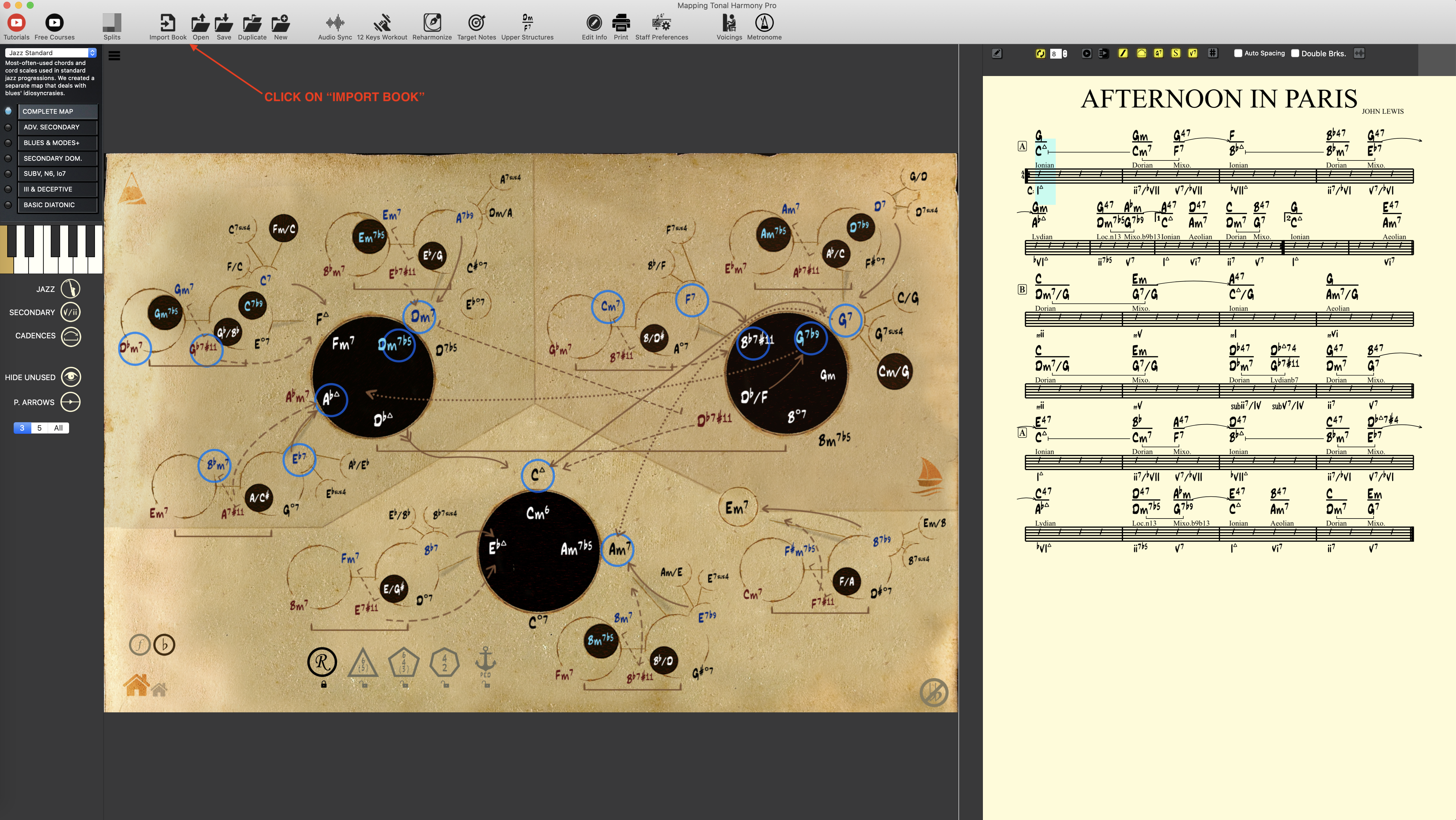
Task: Click the Upper Structures icon
Action: point(527,23)
